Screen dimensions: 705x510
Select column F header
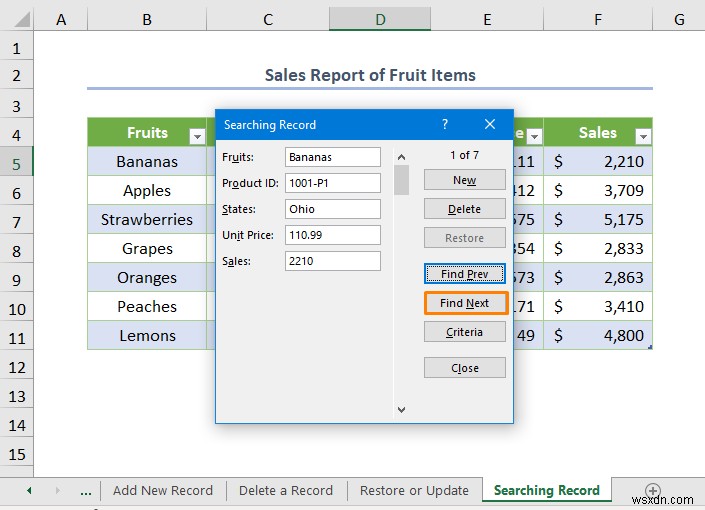click(x=598, y=19)
